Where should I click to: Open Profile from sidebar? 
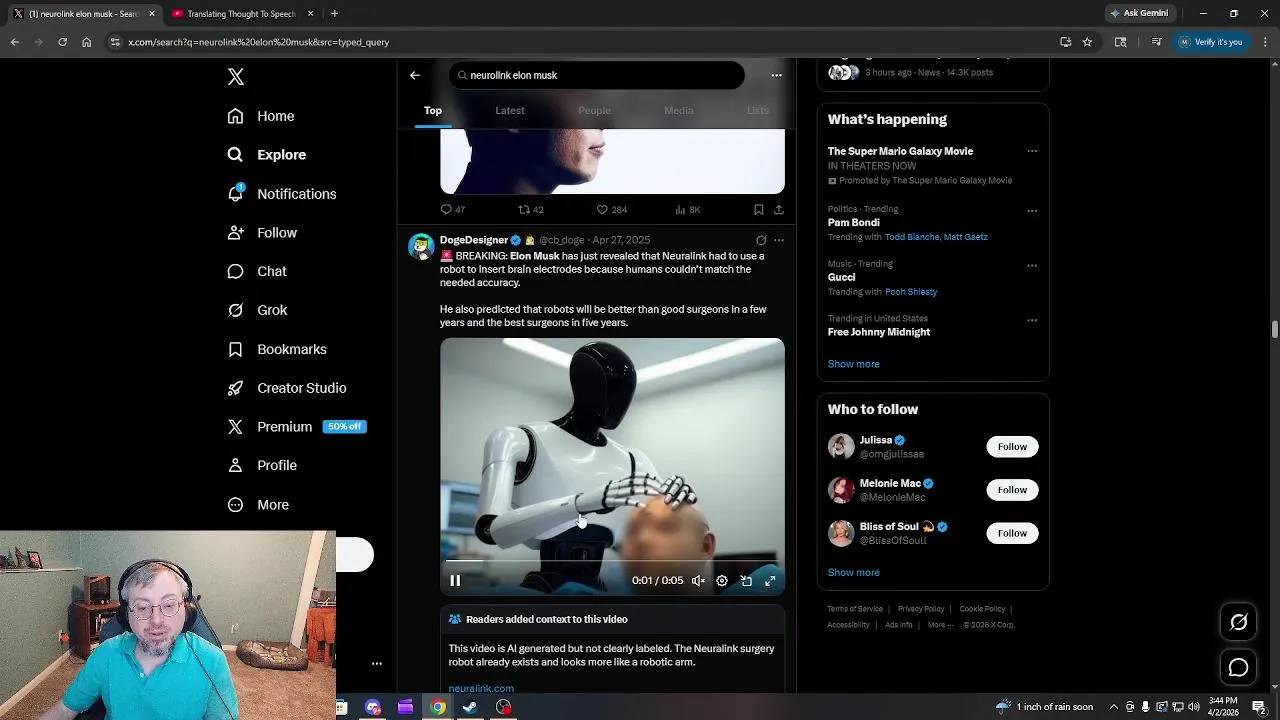coord(262,465)
